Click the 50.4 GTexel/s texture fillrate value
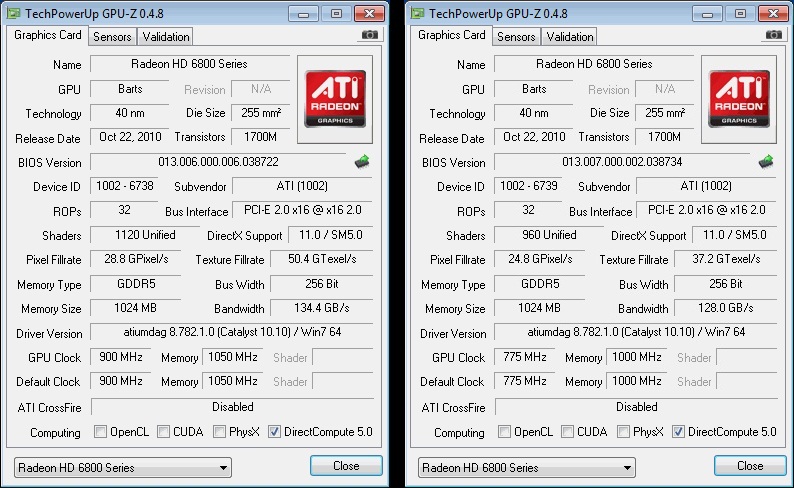 [x=322, y=259]
